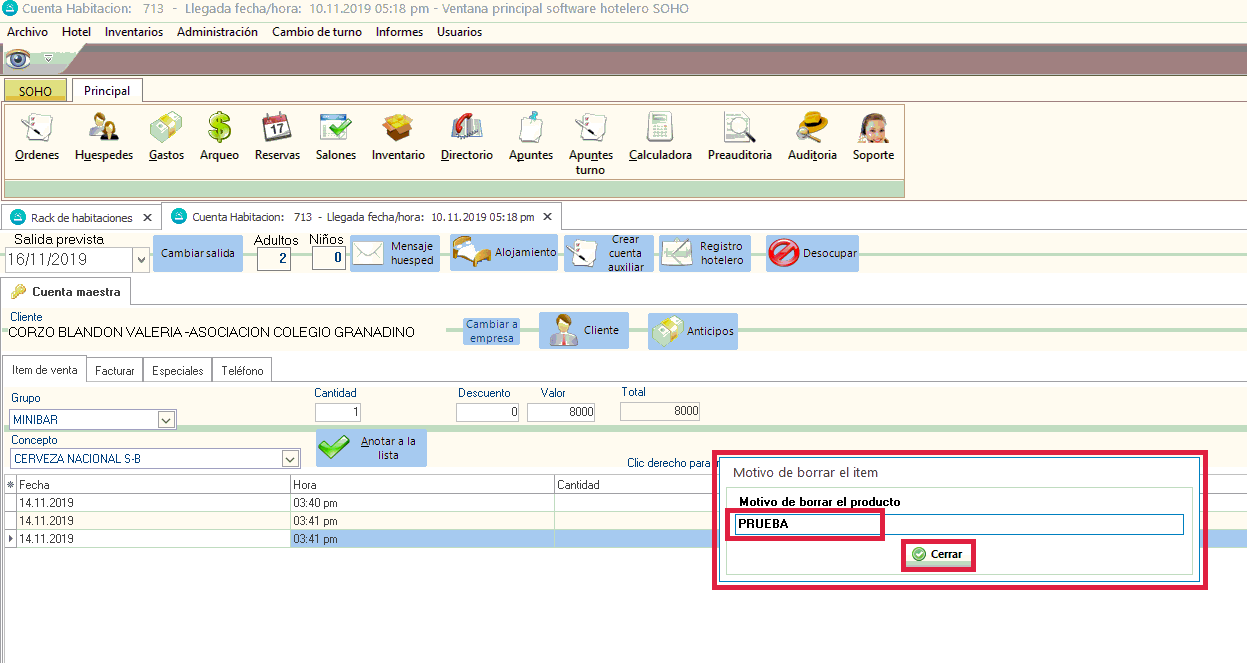Expand the Concepto CERVEZA NACIONAL dropdown
The height and width of the screenshot is (663, 1247).
(290, 459)
